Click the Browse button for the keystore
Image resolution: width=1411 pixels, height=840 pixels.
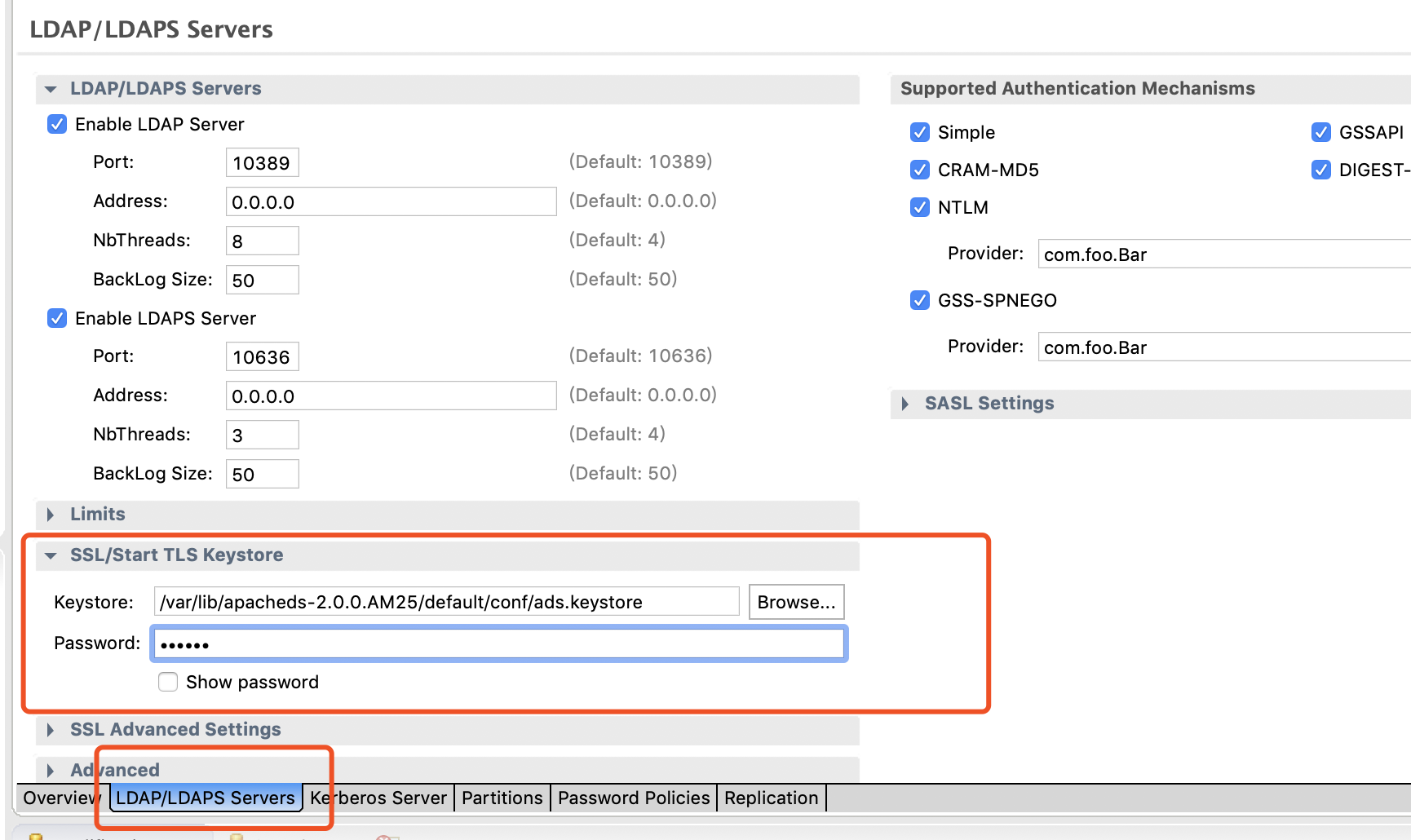click(x=795, y=602)
